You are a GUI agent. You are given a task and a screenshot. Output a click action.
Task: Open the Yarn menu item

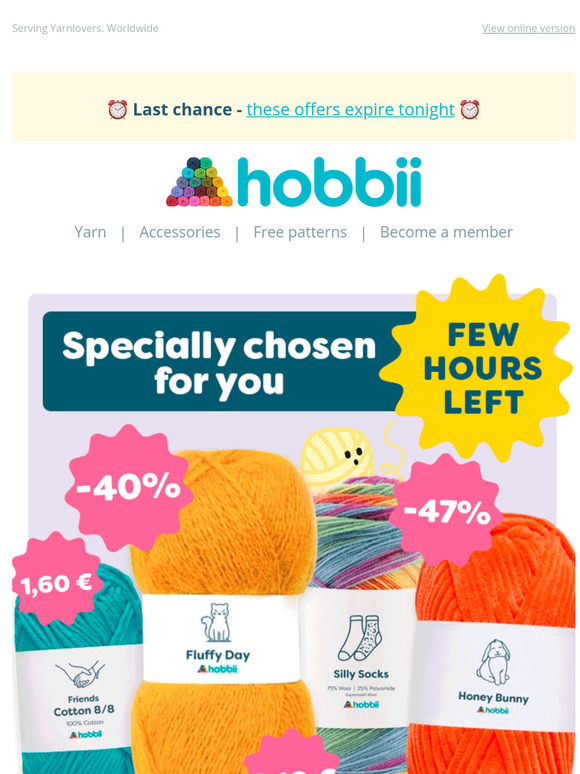(90, 232)
